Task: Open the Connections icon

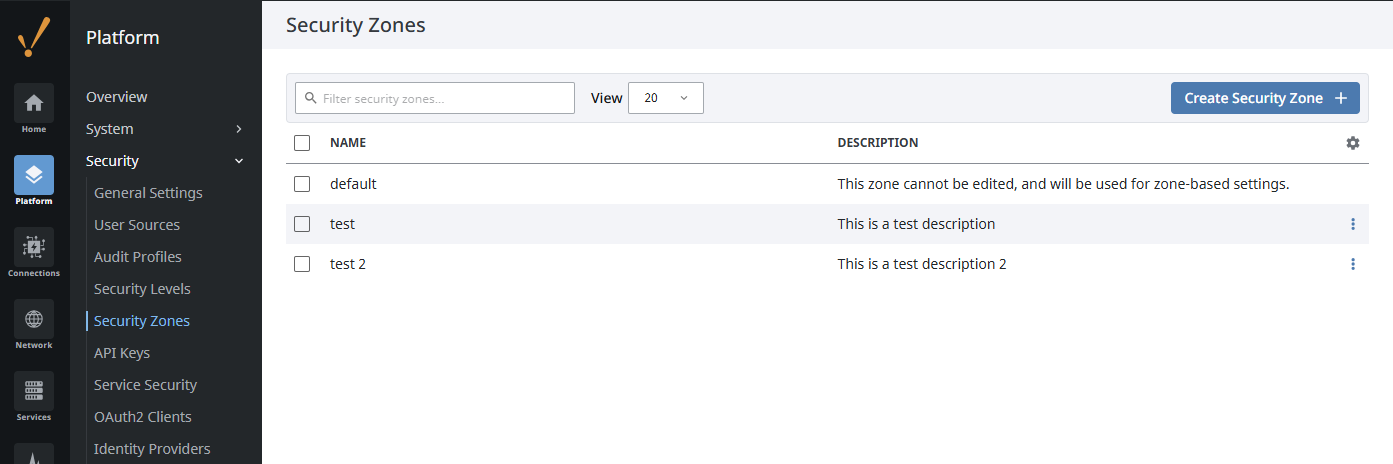Action: 34,247
